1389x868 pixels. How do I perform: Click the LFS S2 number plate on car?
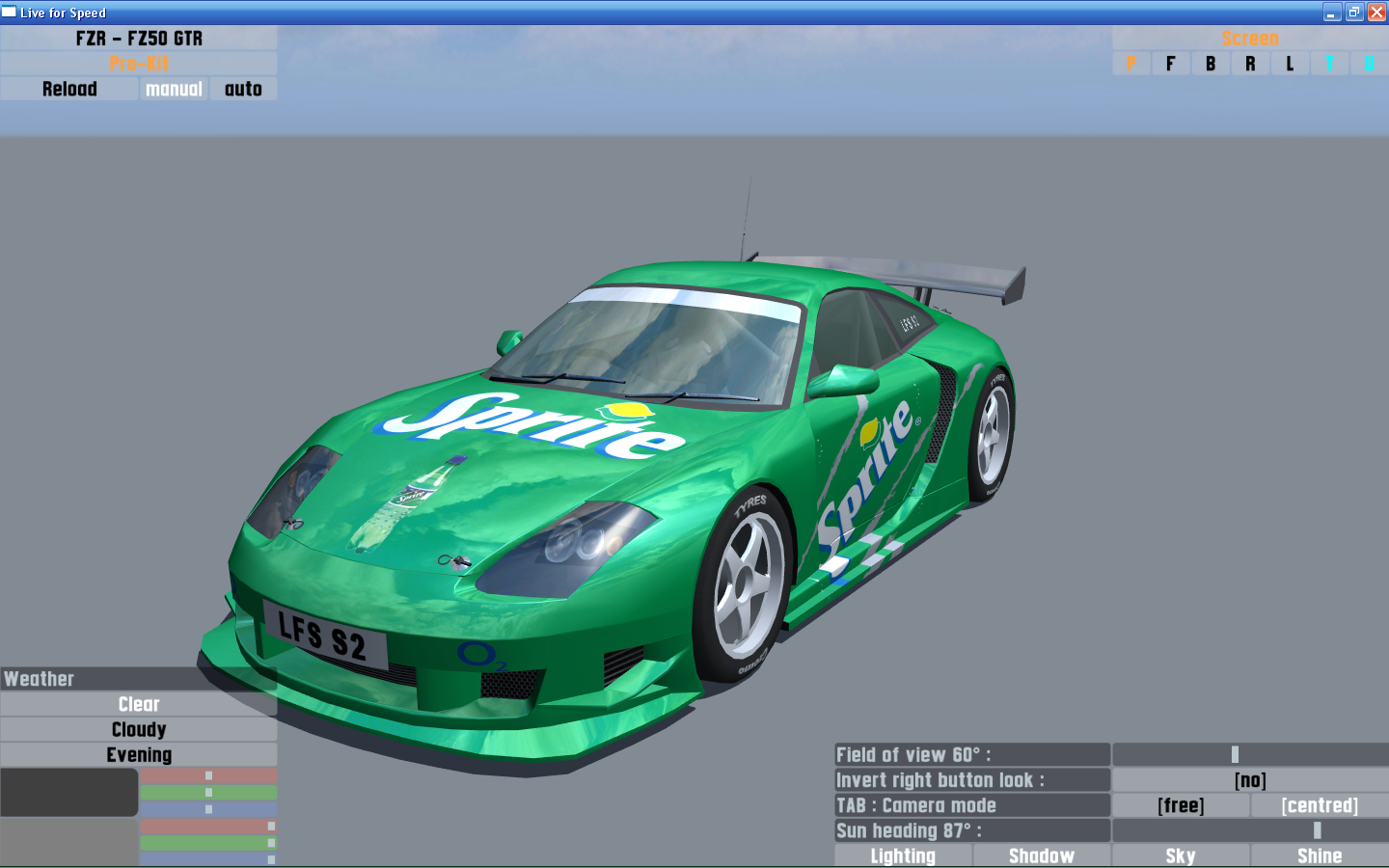click(x=324, y=635)
